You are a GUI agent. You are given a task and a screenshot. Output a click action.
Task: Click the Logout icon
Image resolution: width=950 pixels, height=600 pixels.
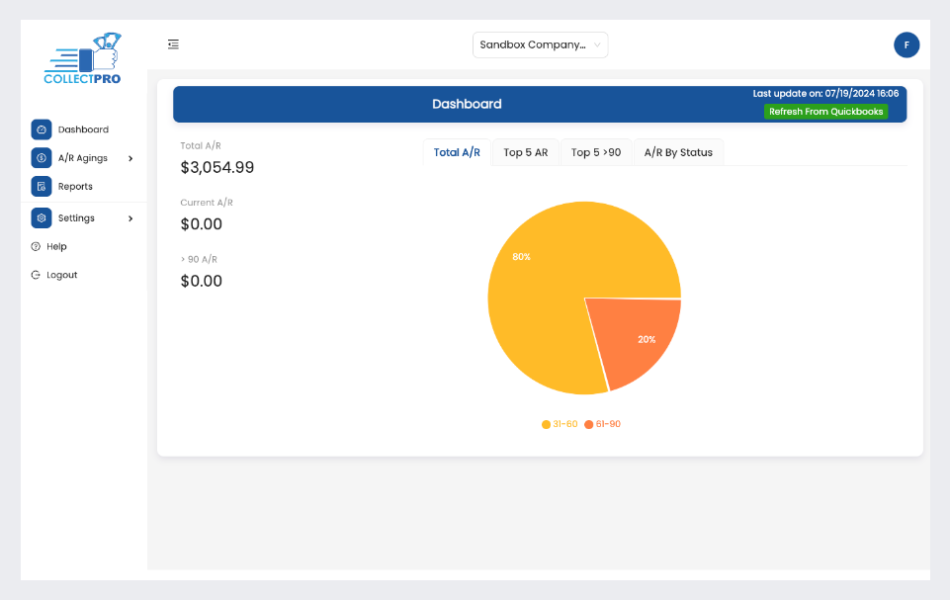click(x=36, y=275)
